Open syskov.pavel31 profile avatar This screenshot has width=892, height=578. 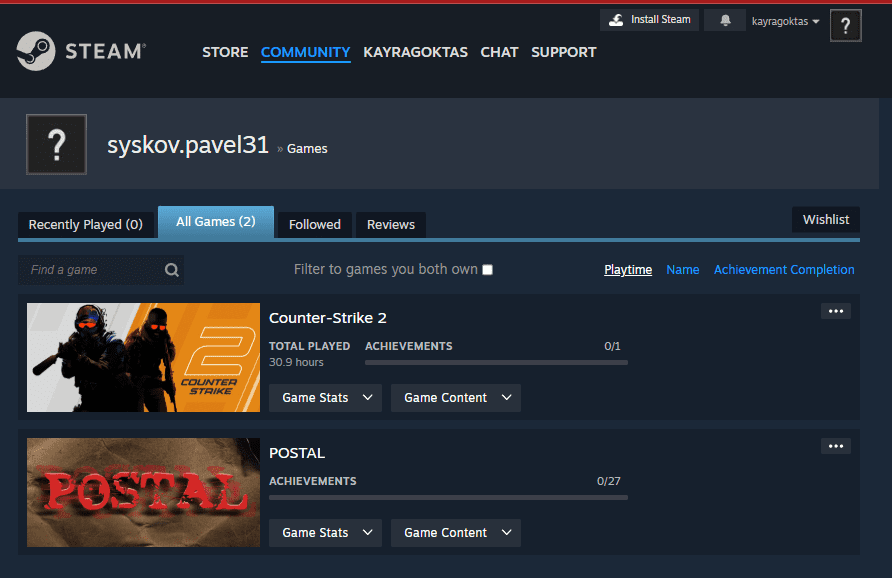56,145
